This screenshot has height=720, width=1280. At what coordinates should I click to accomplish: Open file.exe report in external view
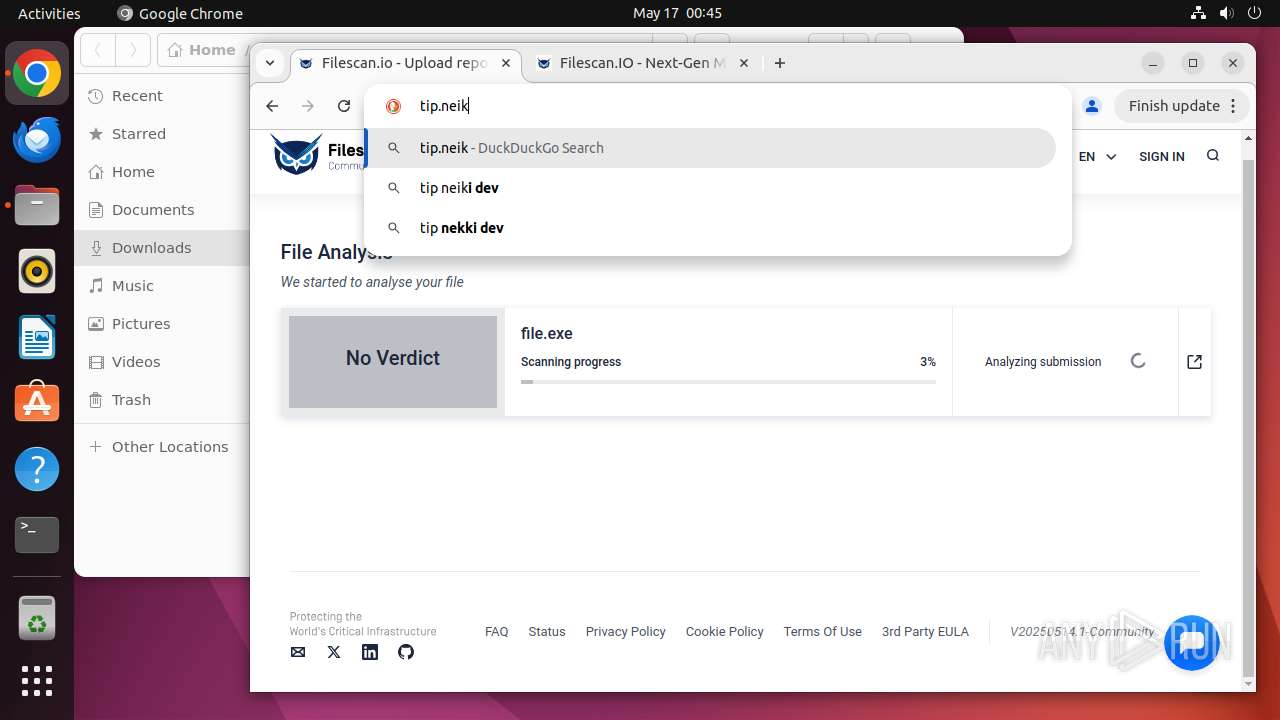tap(1194, 362)
